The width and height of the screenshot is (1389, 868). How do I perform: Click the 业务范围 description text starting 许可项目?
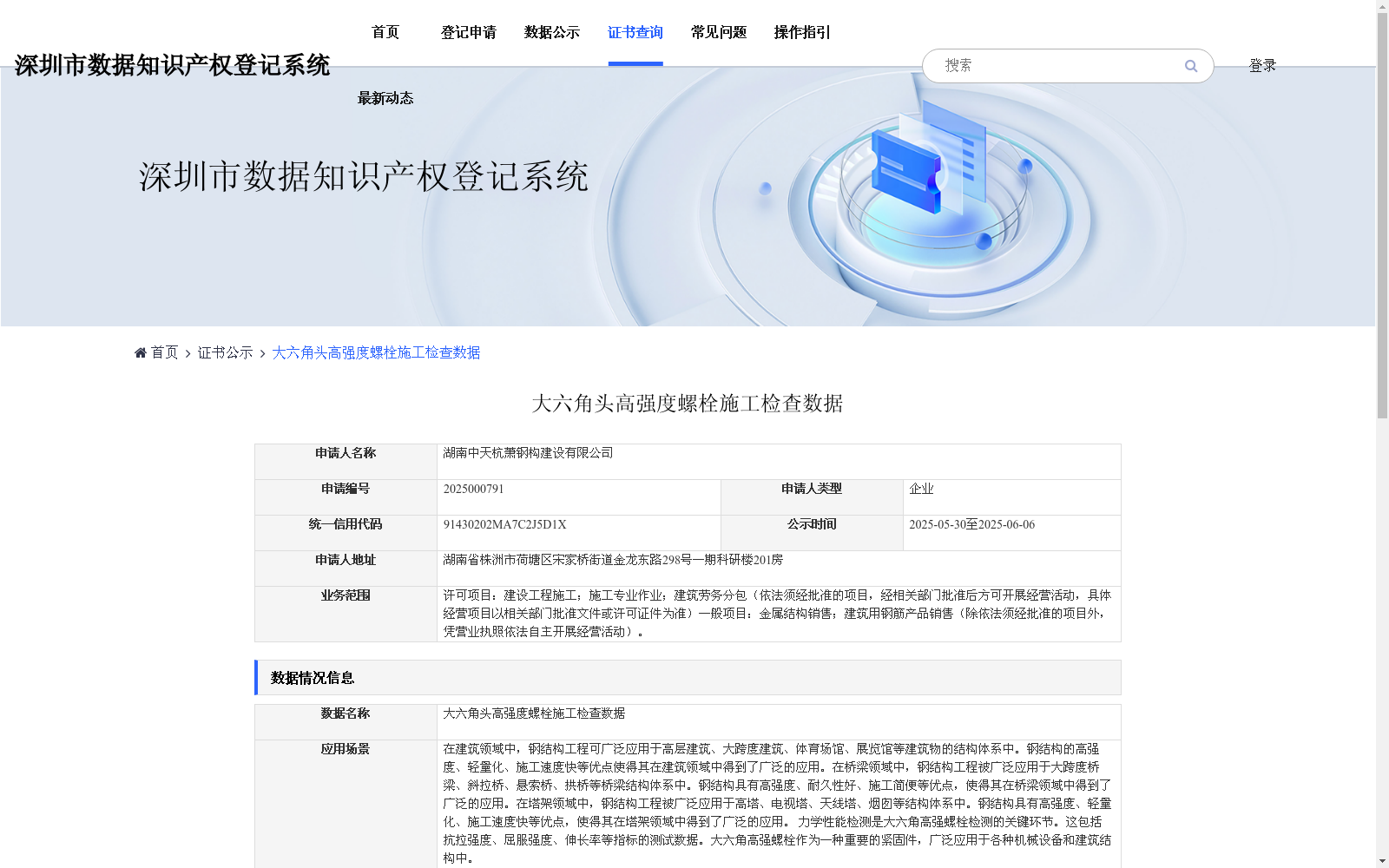pyautogui.click(x=777, y=614)
